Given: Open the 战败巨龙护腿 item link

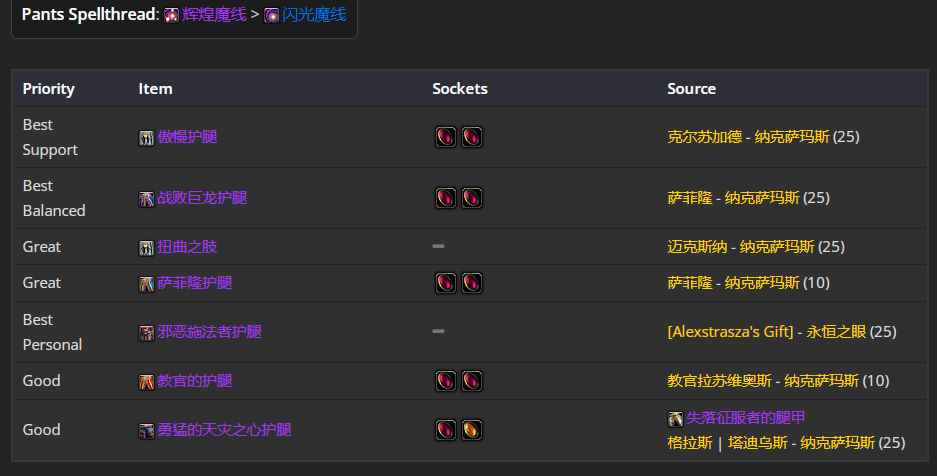Looking at the screenshot, I should pyautogui.click(x=202, y=198).
